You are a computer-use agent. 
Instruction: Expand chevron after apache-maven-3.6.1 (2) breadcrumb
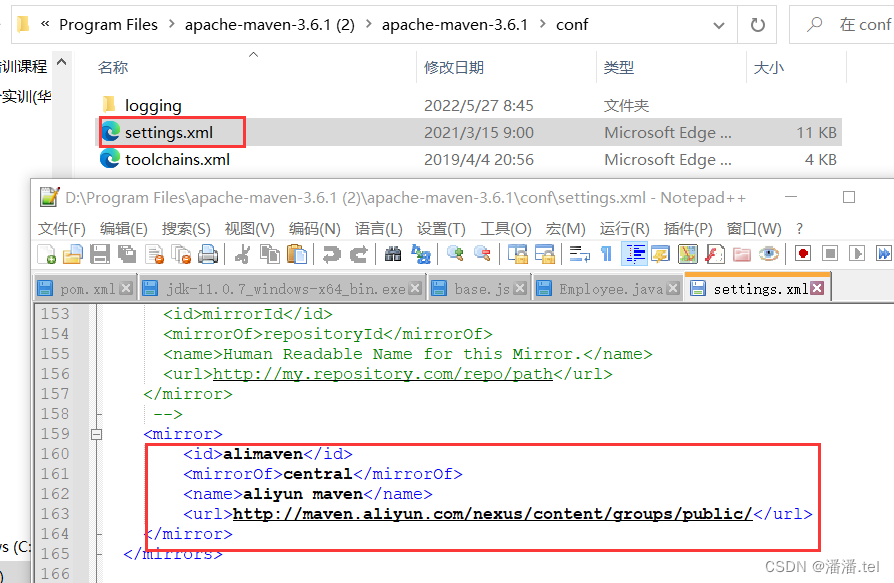click(368, 24)
